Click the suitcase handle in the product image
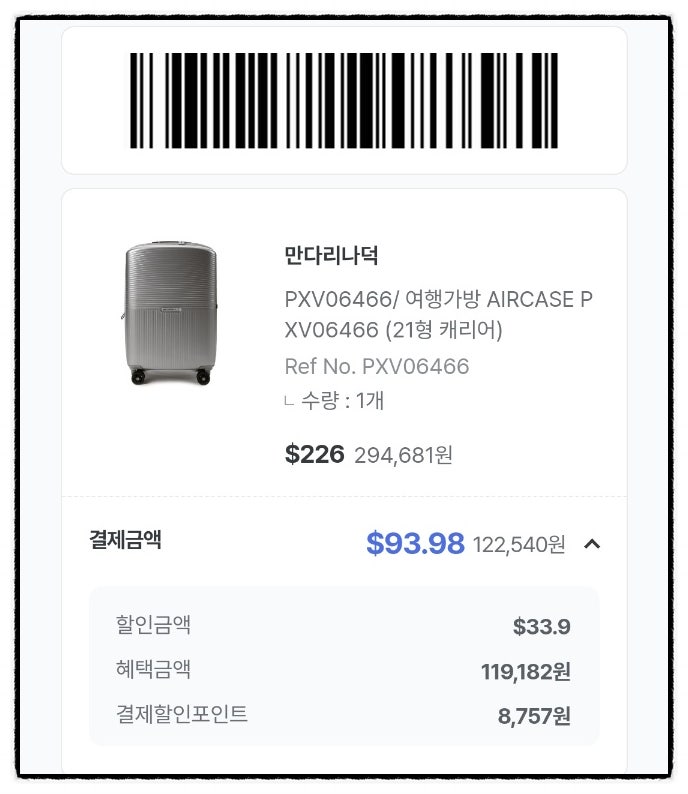The width and height of the screenshot is (688, 794). (x=170, y=244)
